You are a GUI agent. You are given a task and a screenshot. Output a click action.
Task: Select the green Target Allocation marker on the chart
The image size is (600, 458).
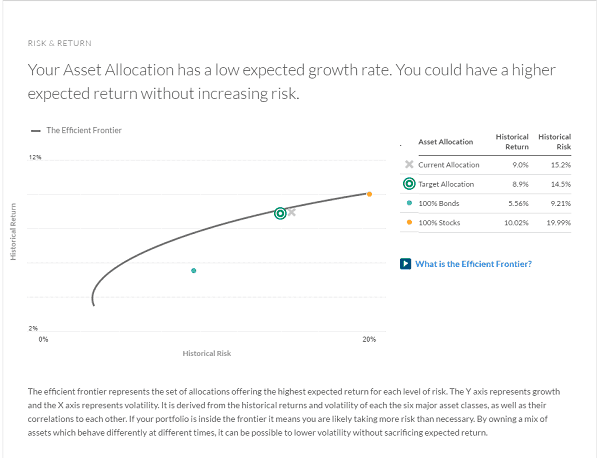[x=280, y=213]
